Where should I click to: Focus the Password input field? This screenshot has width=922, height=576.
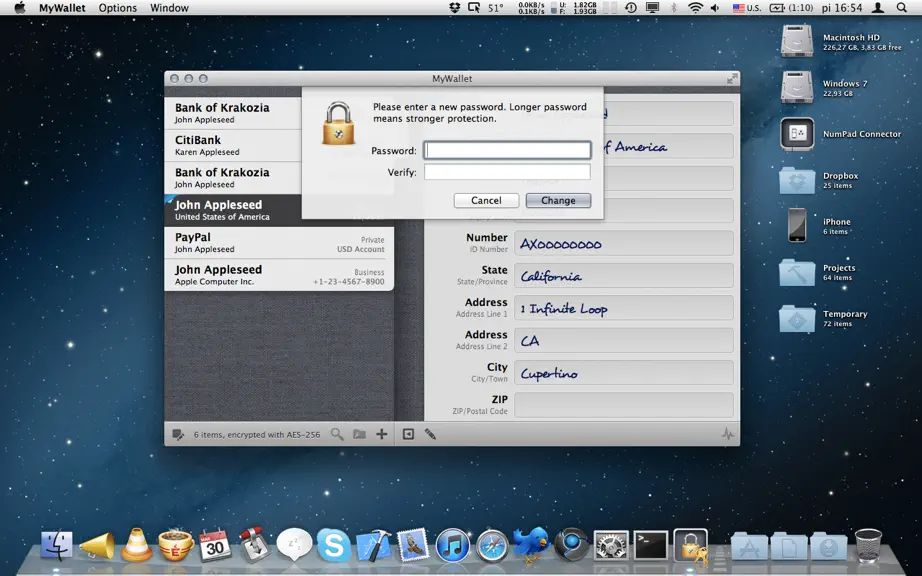point(507,150)
